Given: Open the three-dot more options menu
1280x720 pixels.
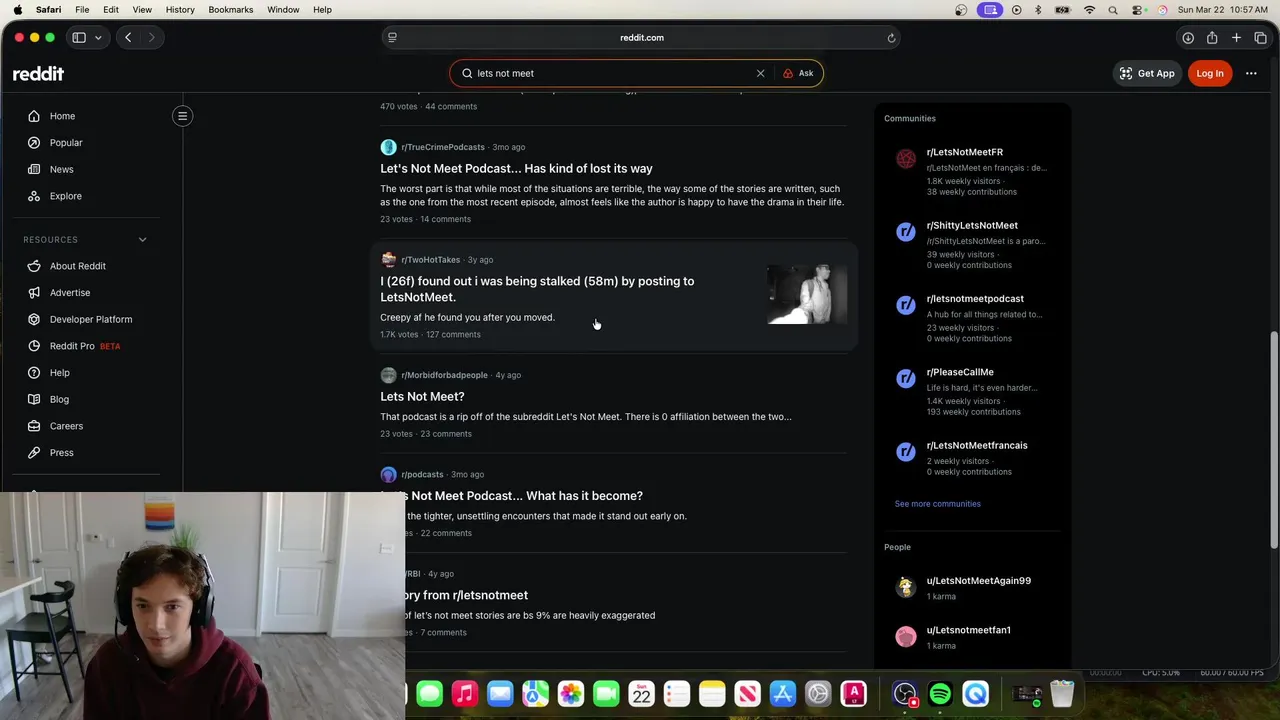Looking at the screenshot, I should point(1251,73).
